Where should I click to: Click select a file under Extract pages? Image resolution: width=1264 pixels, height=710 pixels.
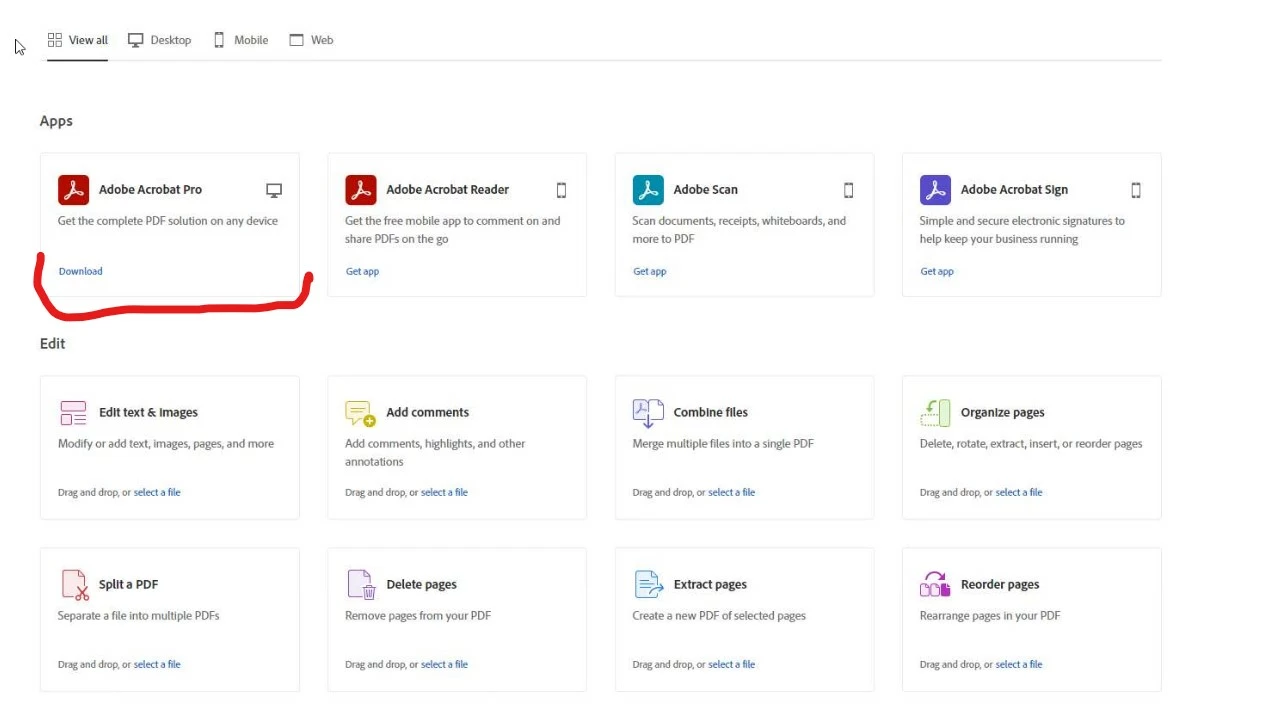point(732,664)
